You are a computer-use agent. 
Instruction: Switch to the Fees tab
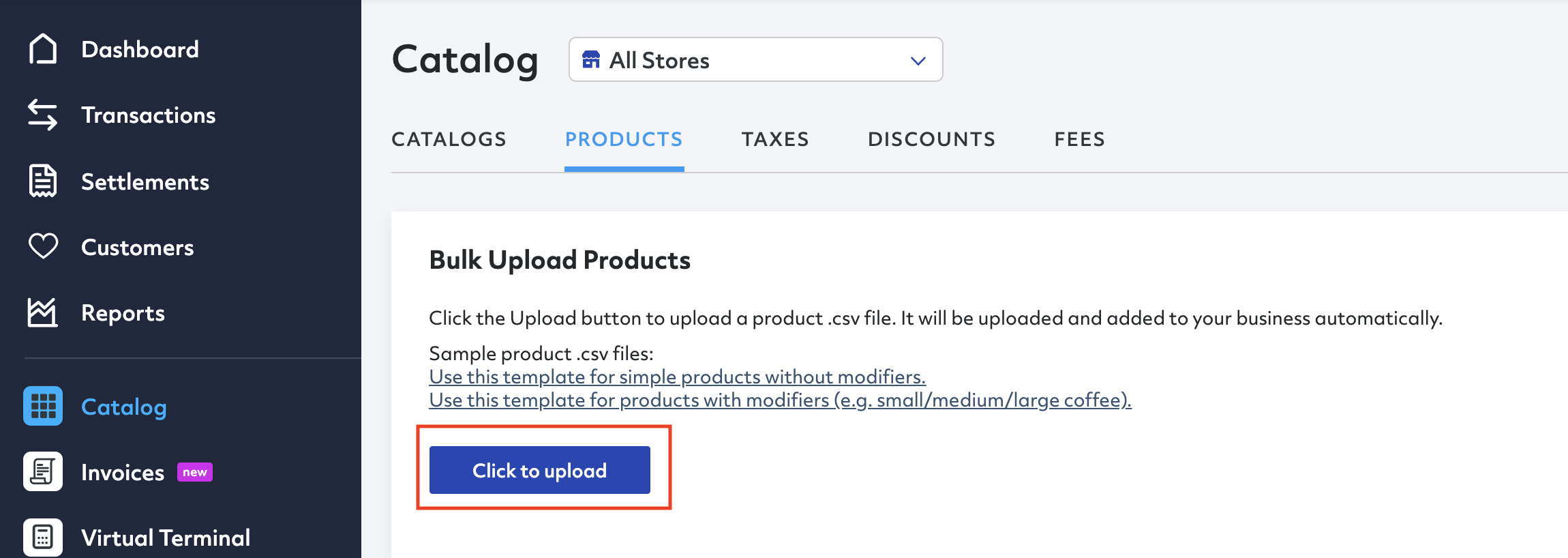[x=1079, y=139]
